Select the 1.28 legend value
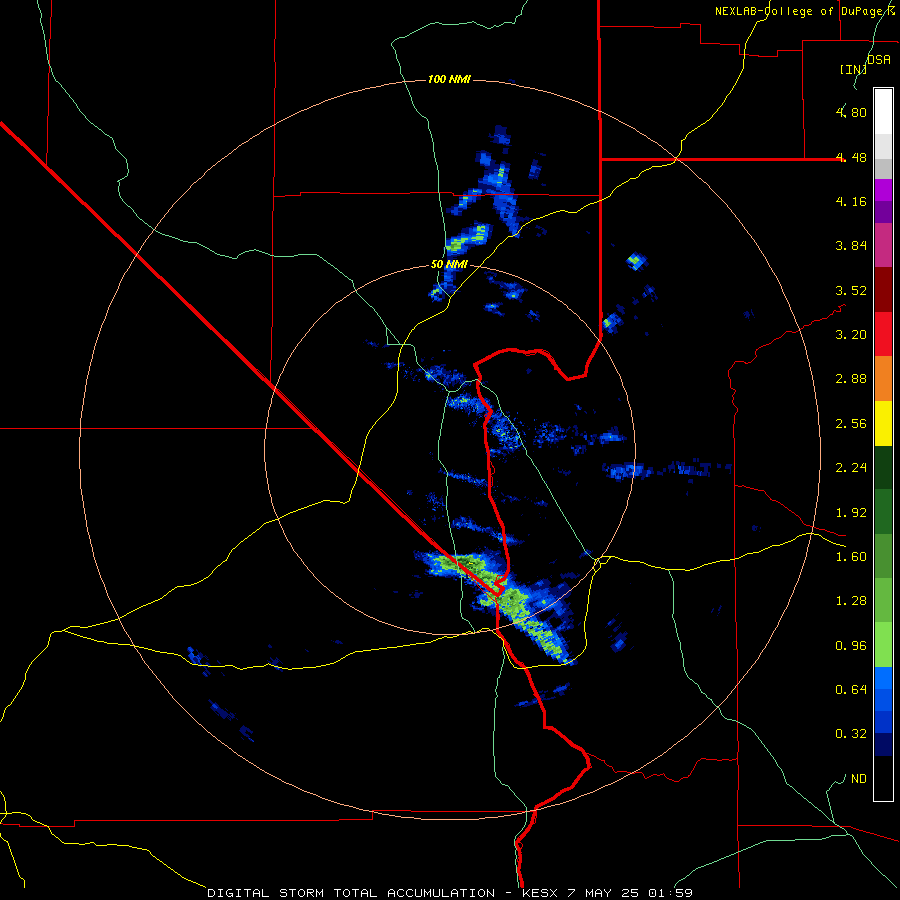Screen dimensions: 900x900 tap(851, 600)
